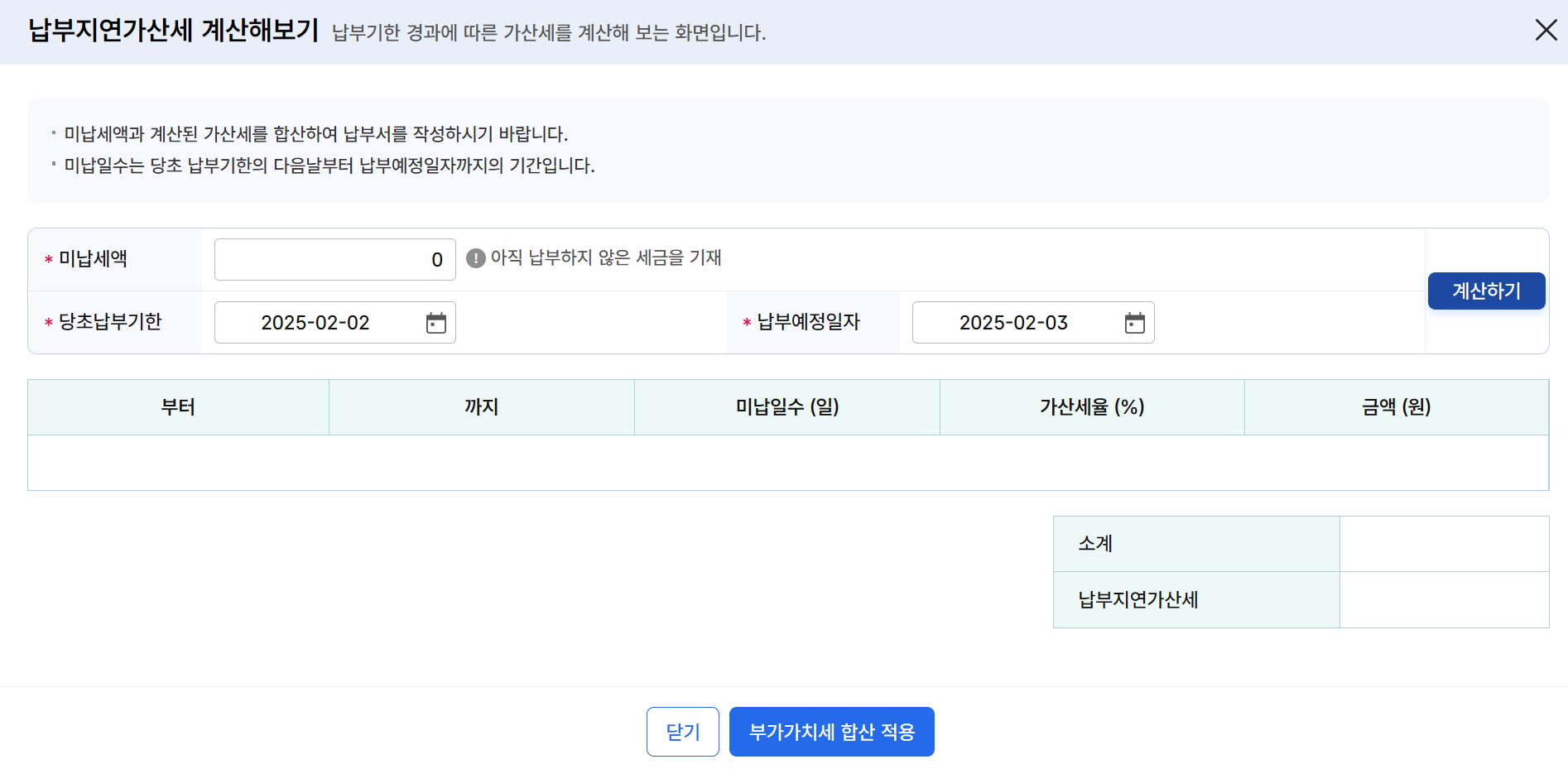Open calendar for 납부예정일자 date
The width and height of the screenshot is (1568, 769).
[x=1135, y=323]
